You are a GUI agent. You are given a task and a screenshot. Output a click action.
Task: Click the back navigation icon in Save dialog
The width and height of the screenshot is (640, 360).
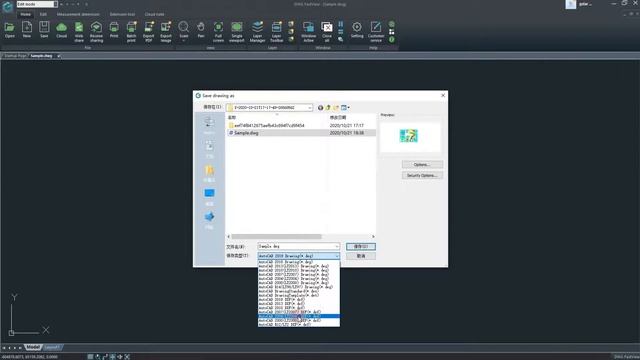click(320, 108)
